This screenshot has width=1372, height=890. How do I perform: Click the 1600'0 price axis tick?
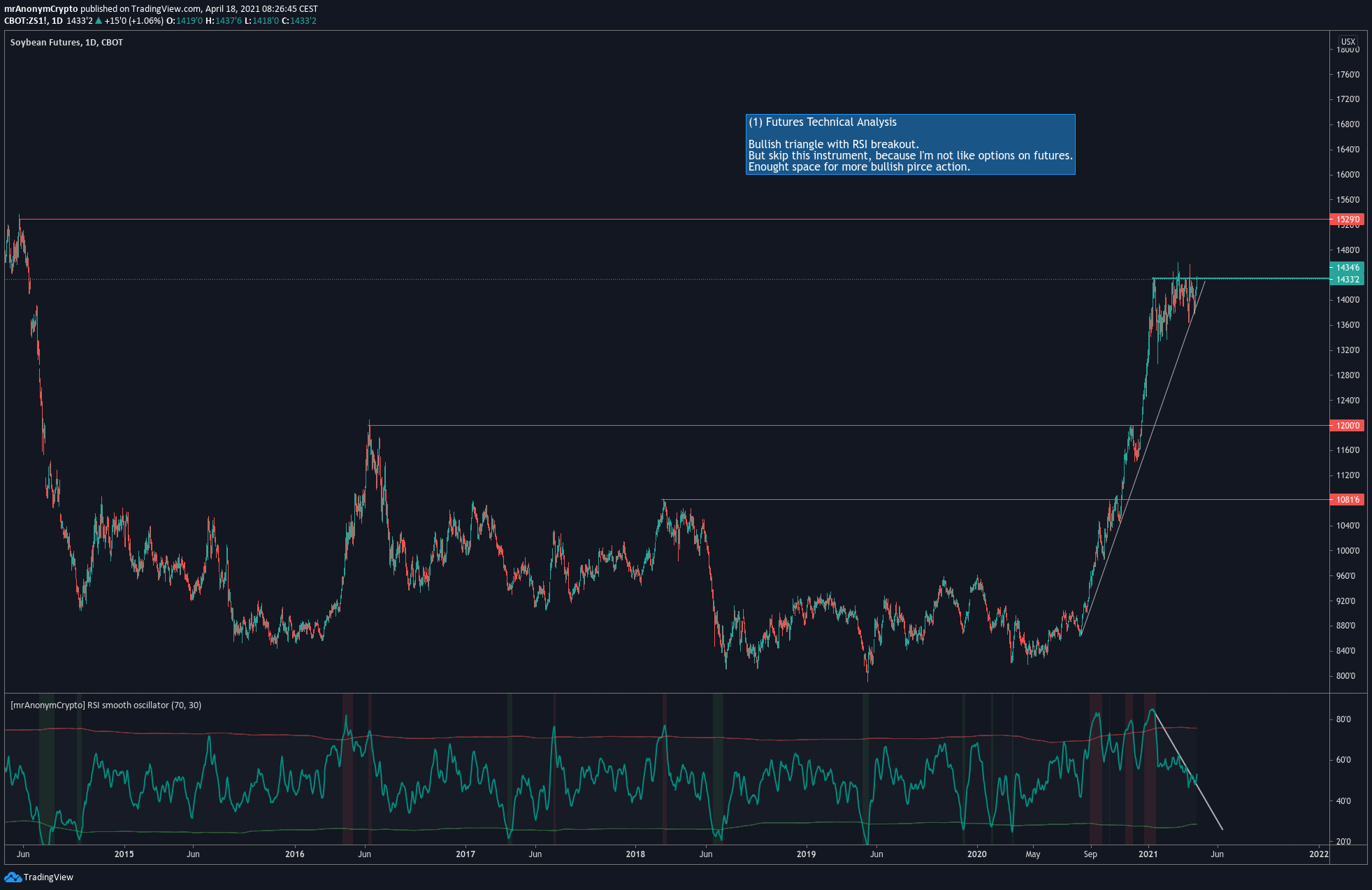tap(1348, 175)
